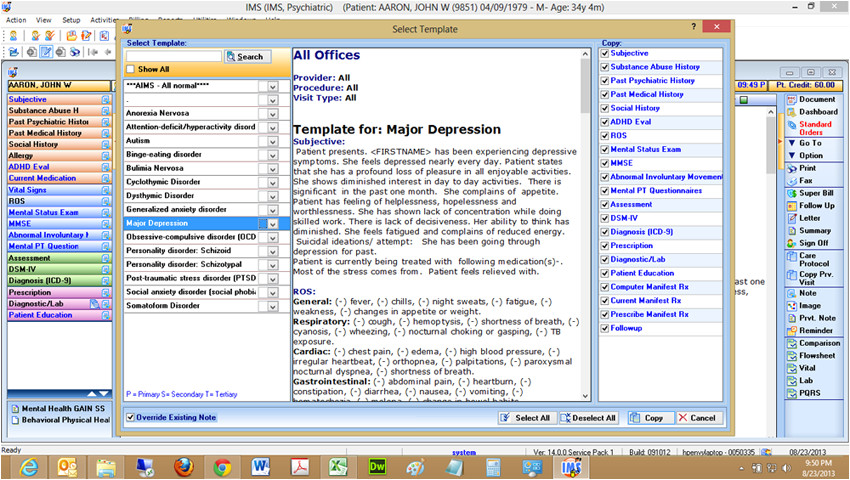
Task: Open the Action menu
Action: (16, 20)
